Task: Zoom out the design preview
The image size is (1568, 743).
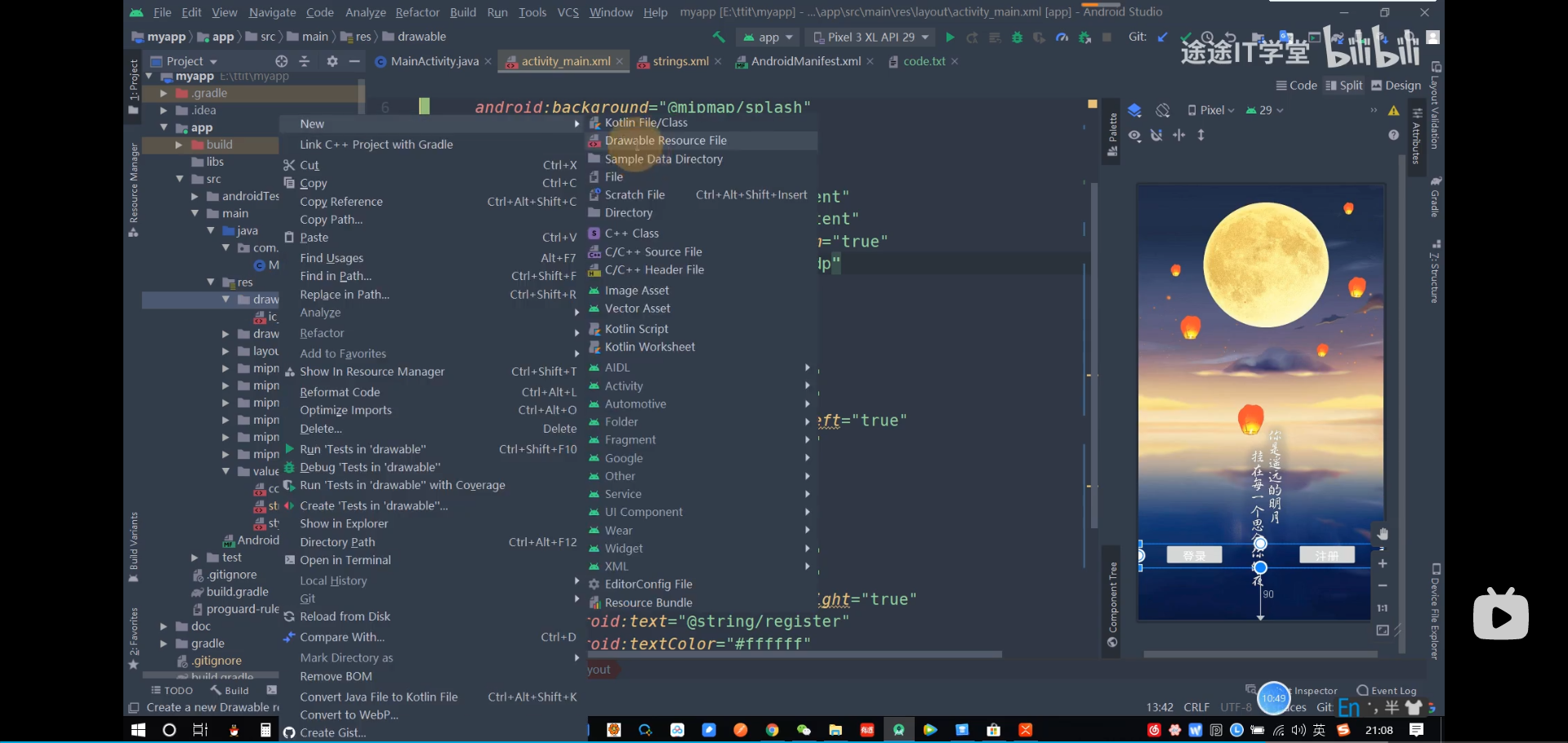Action: (1383, 585)
